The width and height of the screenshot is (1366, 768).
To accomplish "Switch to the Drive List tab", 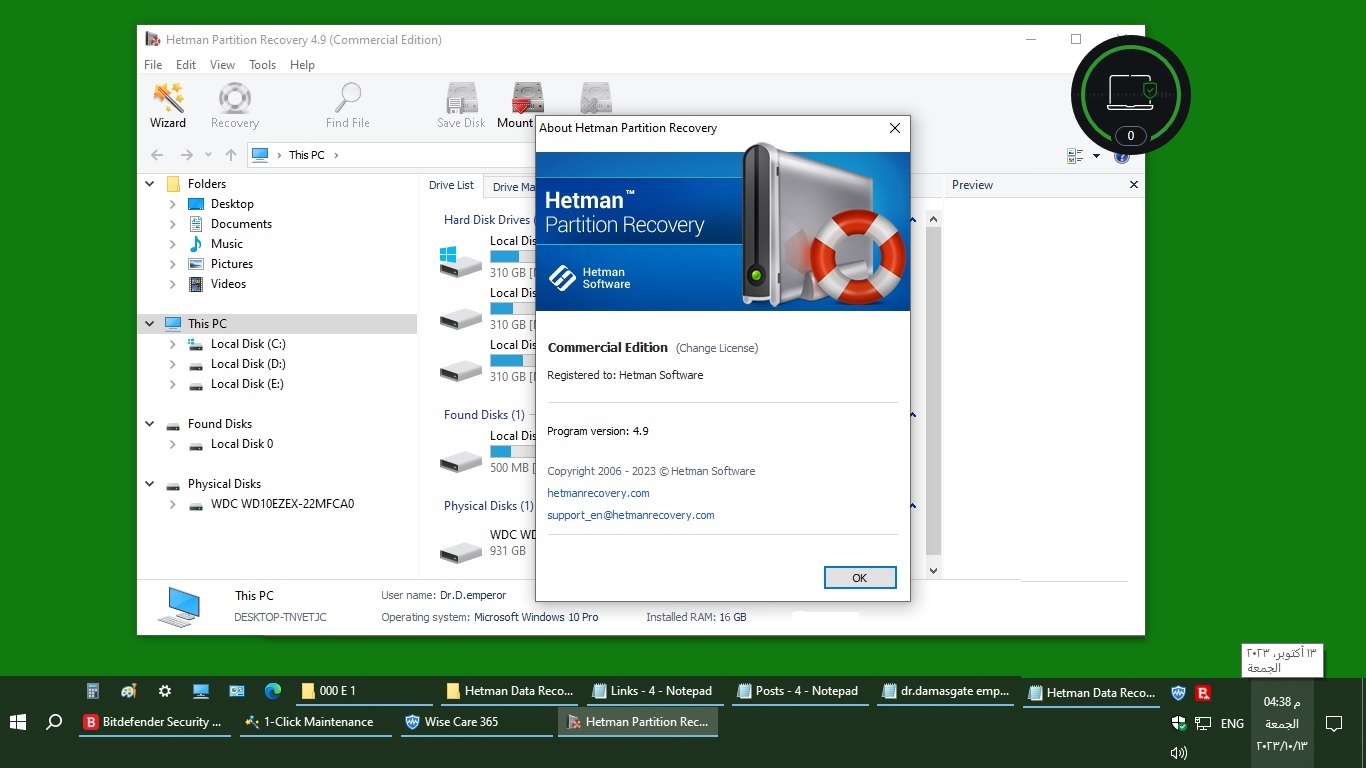I will tap(451, 185).
